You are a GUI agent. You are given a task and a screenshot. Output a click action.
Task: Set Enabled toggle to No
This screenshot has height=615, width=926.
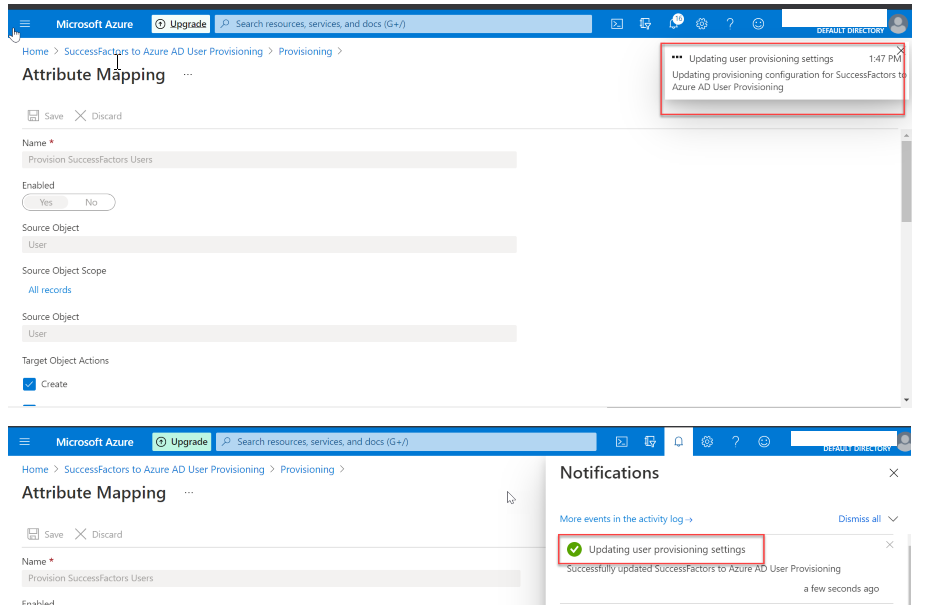point(91,202)
